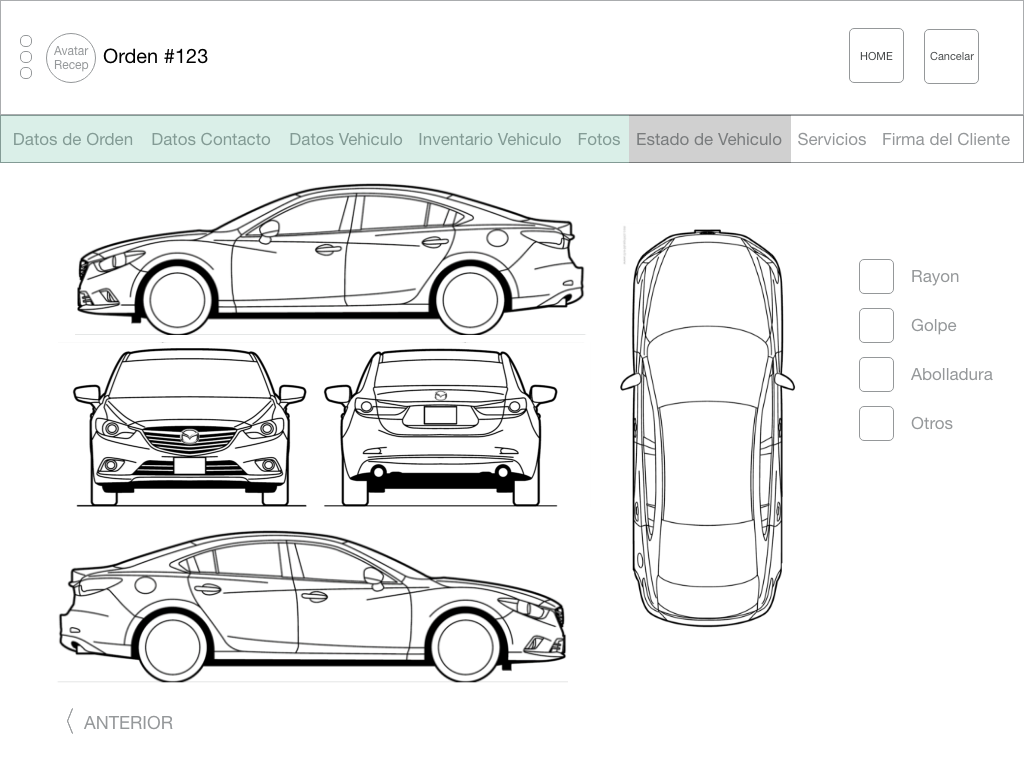This screenshot has width=1024, height=768.
Task: Switch to the Datos de Orden tab
Action: coord(73,140)
